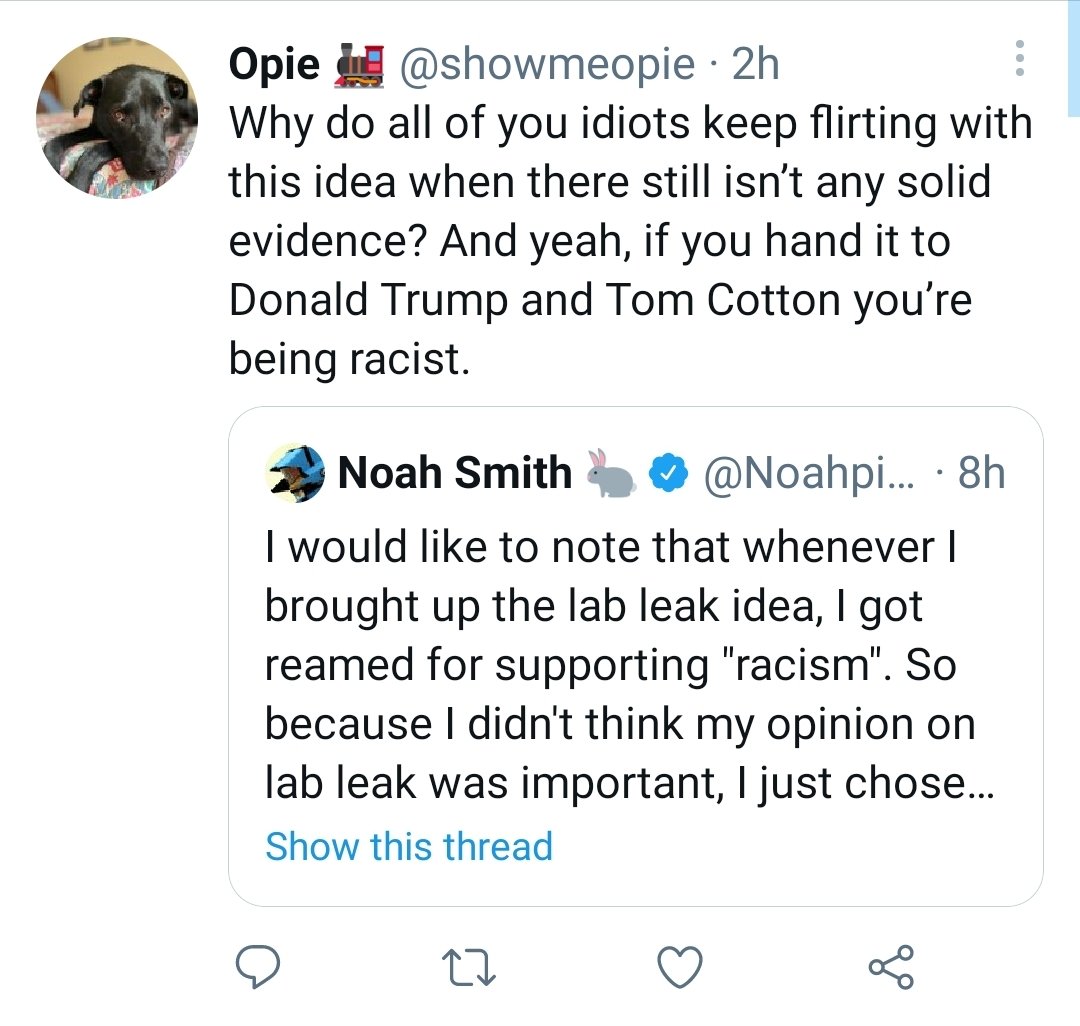Open Noah Smith's small avatar
The width and height of the screenshot is (1080, 1026).
(x=297, y=472)
